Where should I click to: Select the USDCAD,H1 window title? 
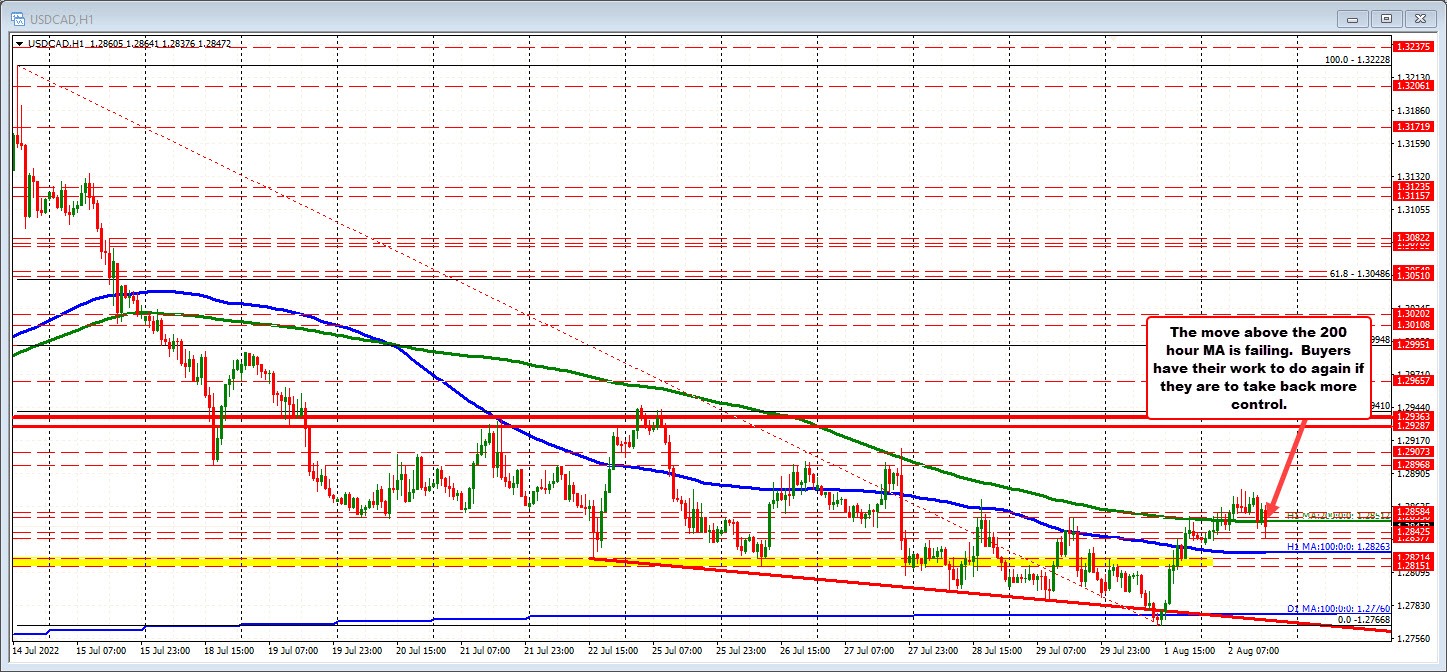coord(60,18)
